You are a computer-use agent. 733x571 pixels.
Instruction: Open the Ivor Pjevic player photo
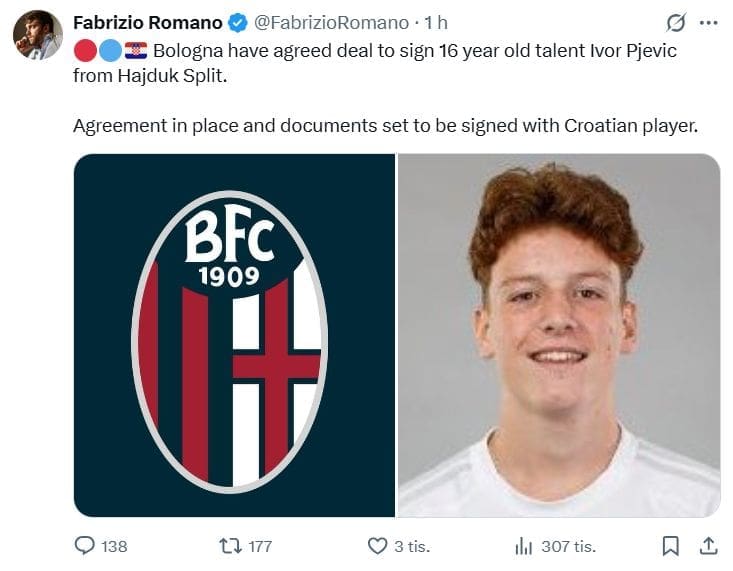tap(559, 335)
